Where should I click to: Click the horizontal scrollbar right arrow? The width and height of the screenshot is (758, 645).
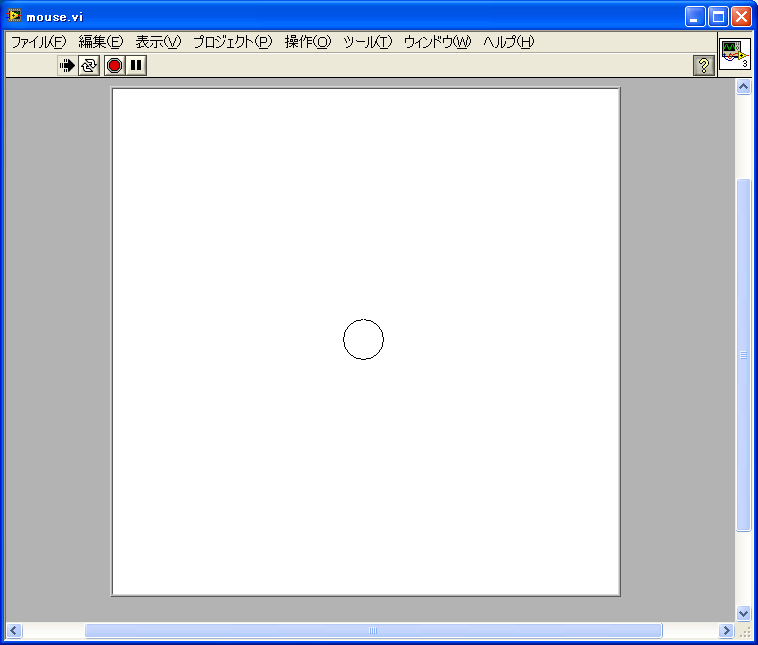[x=726, y=630]
